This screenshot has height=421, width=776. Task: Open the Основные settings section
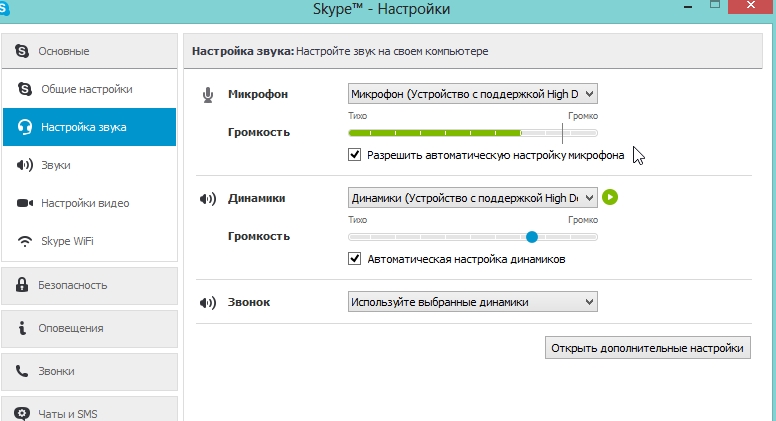90,51
